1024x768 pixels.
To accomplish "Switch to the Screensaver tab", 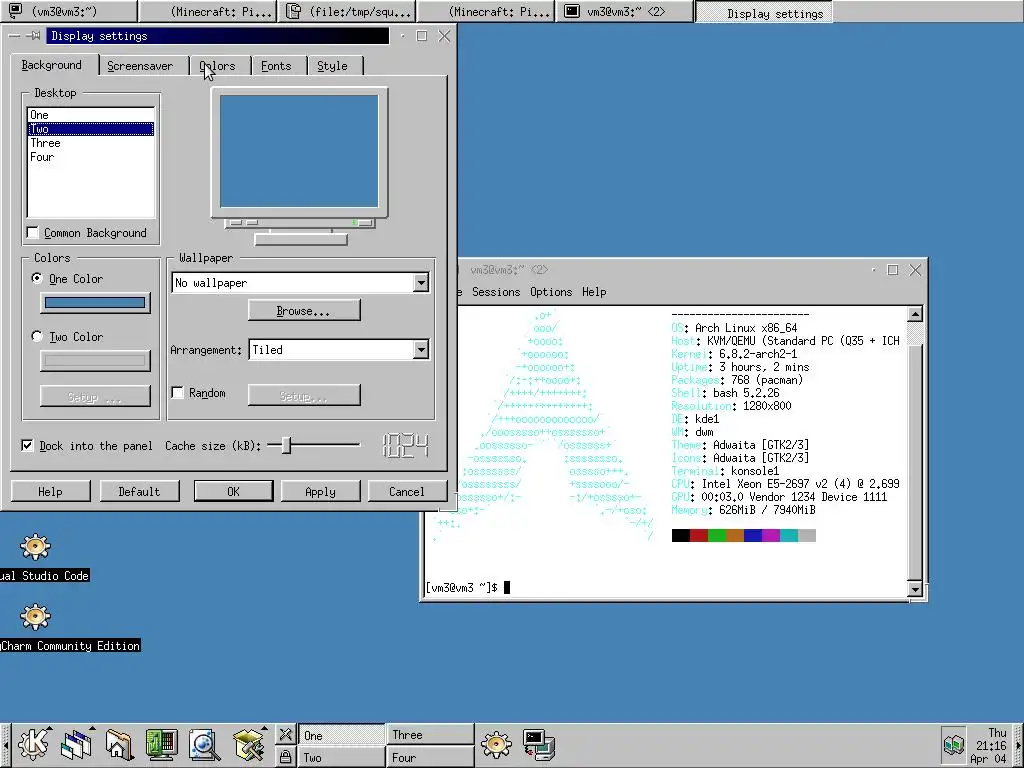I will 140,66.
